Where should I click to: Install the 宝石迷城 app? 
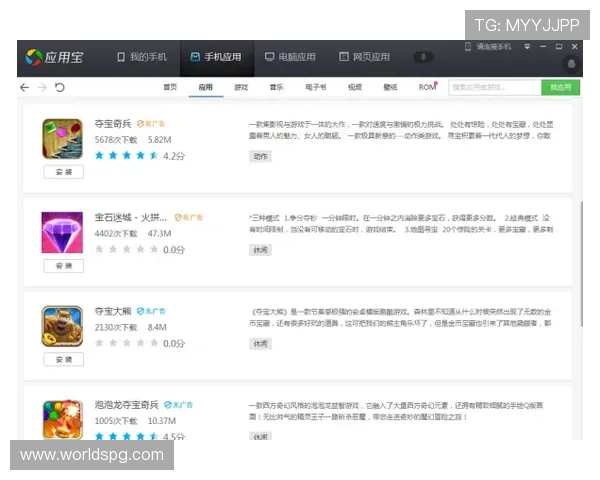click(64, 266)
